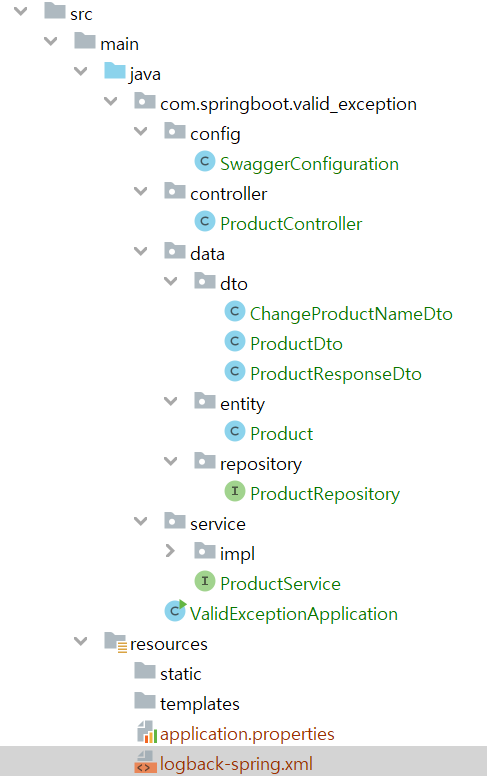Click the blue java source folder icon

point(115,71)
